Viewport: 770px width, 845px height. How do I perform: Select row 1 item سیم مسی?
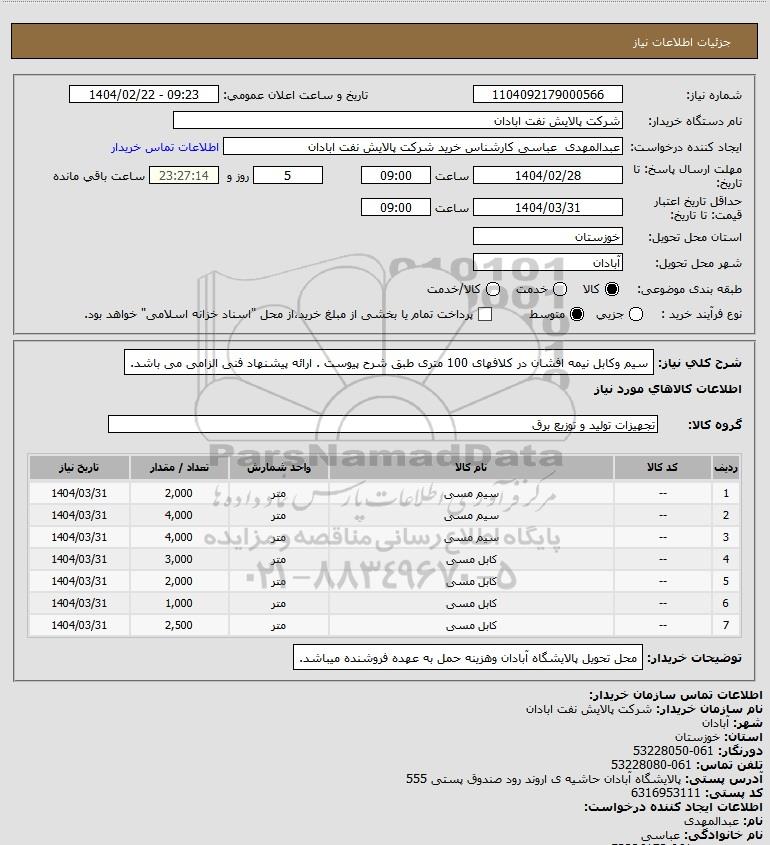471,493
